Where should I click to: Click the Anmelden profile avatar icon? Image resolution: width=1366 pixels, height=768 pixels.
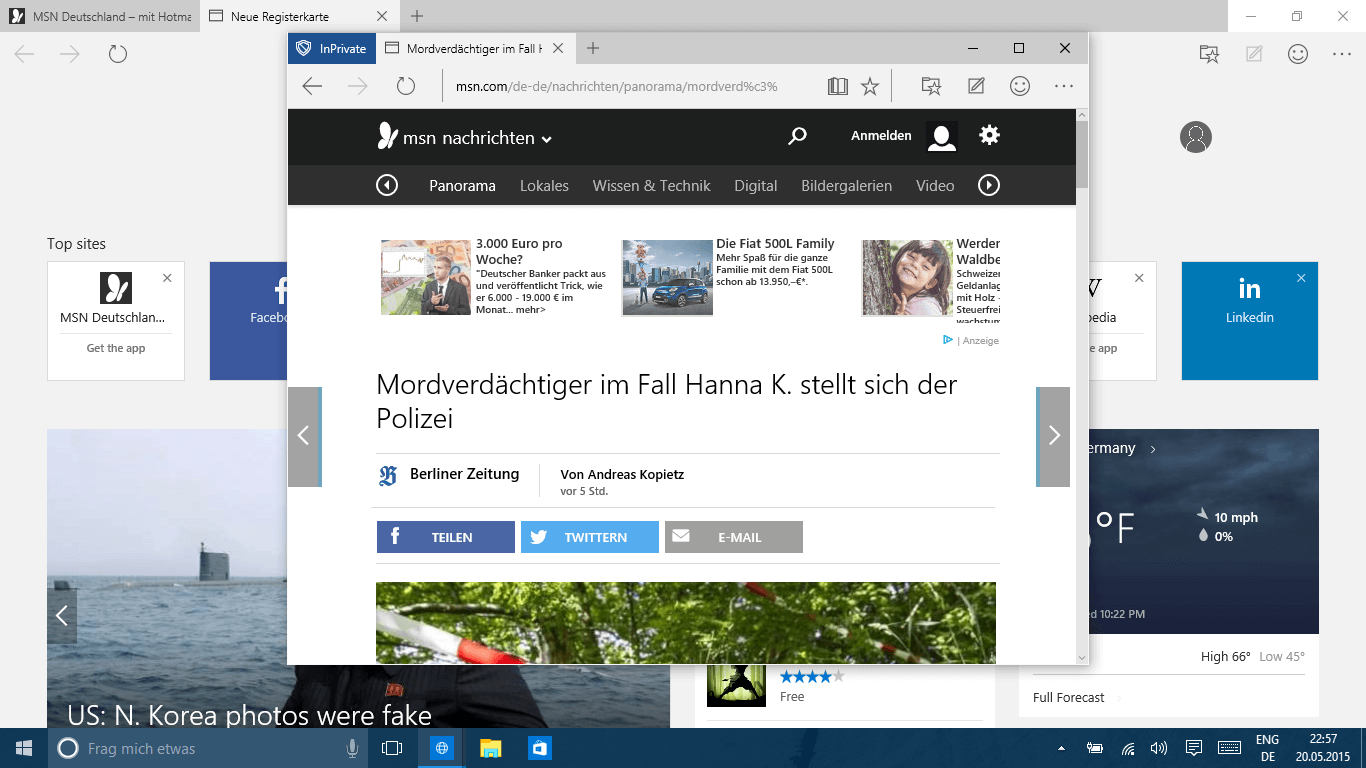point(942,136)
